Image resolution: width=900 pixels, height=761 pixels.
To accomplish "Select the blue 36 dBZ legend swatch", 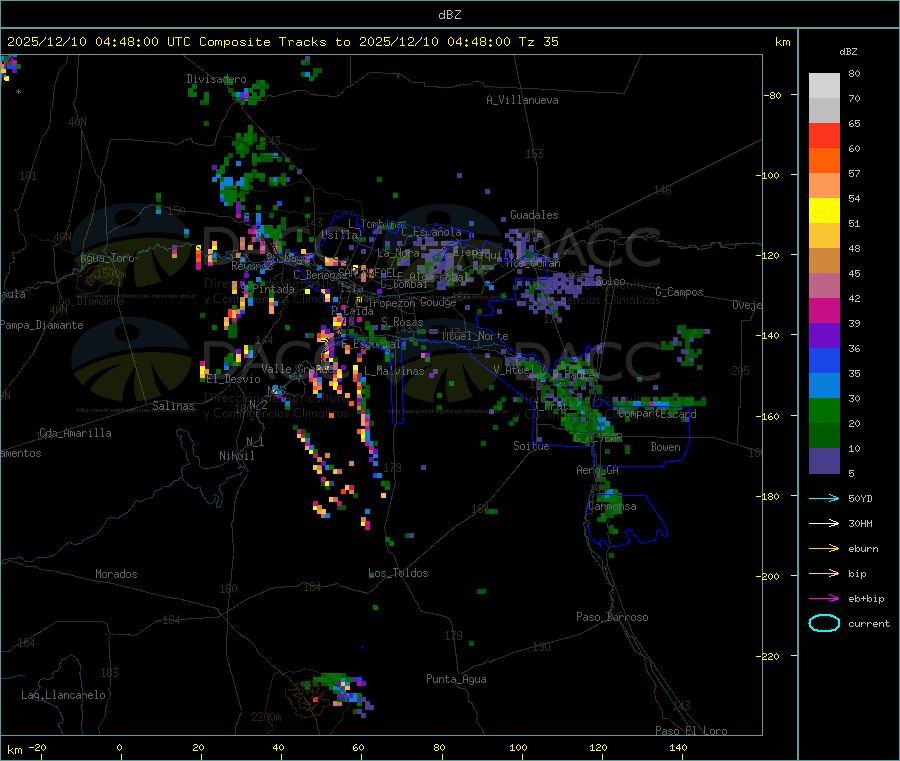I will [x=824, y=360].
